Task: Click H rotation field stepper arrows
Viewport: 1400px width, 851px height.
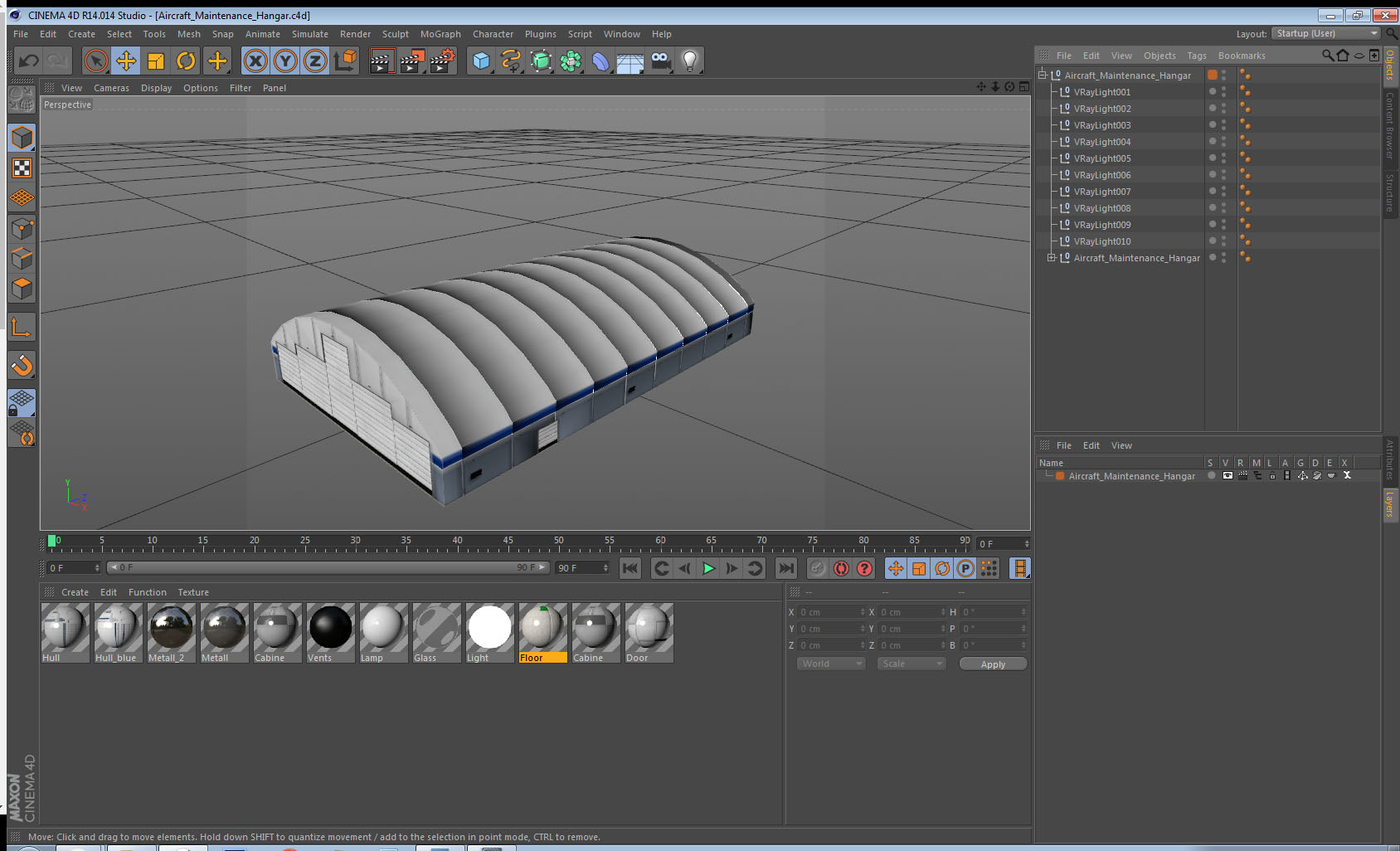Action: (x=1023, y=612)
